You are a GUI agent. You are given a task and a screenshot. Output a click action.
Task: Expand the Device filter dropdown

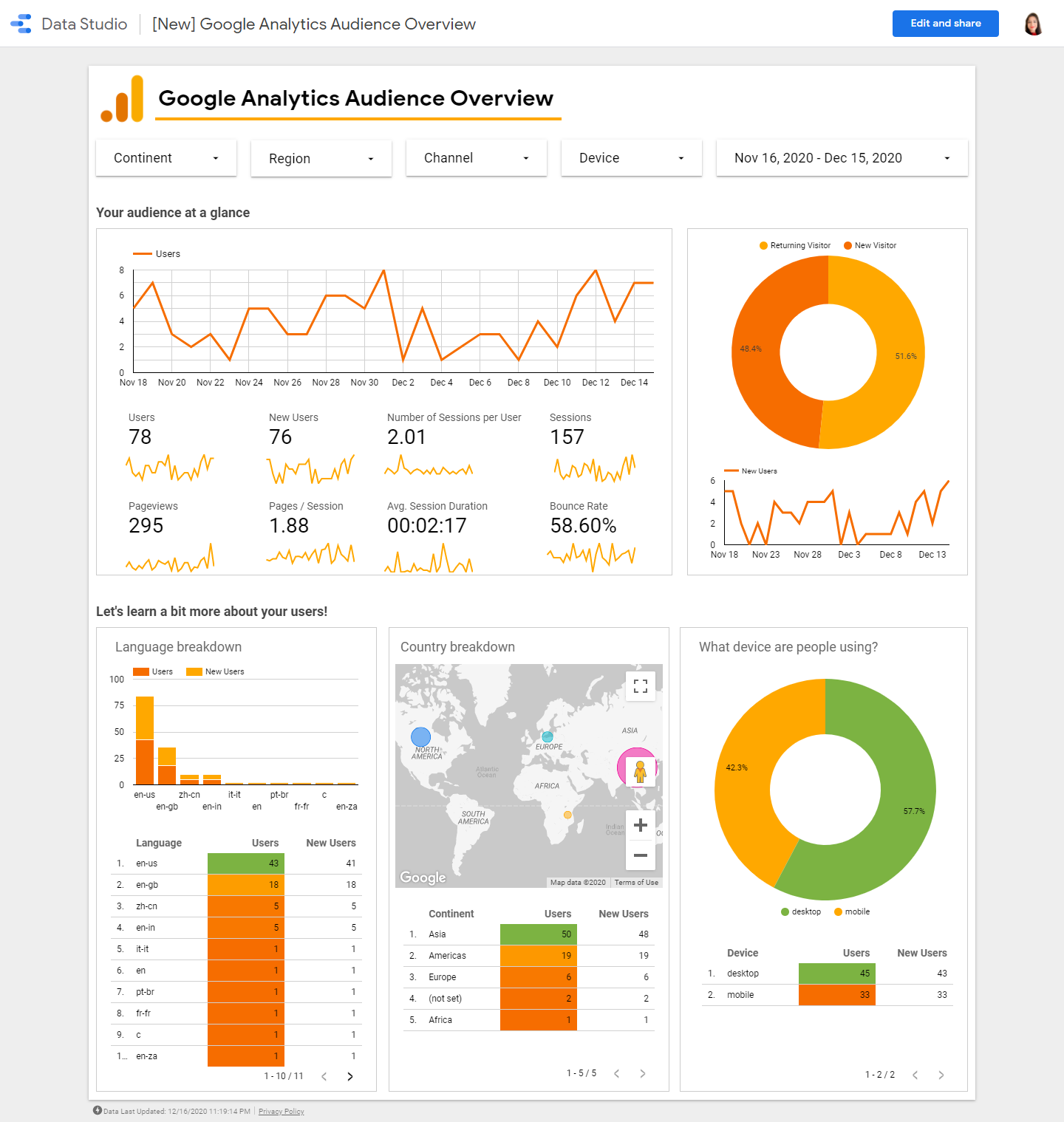click(630, 157)
